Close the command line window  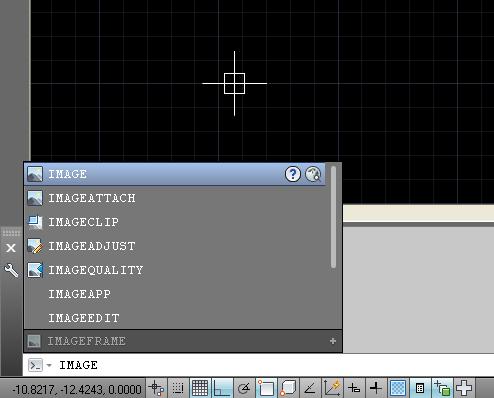click(x=11, y=248)
